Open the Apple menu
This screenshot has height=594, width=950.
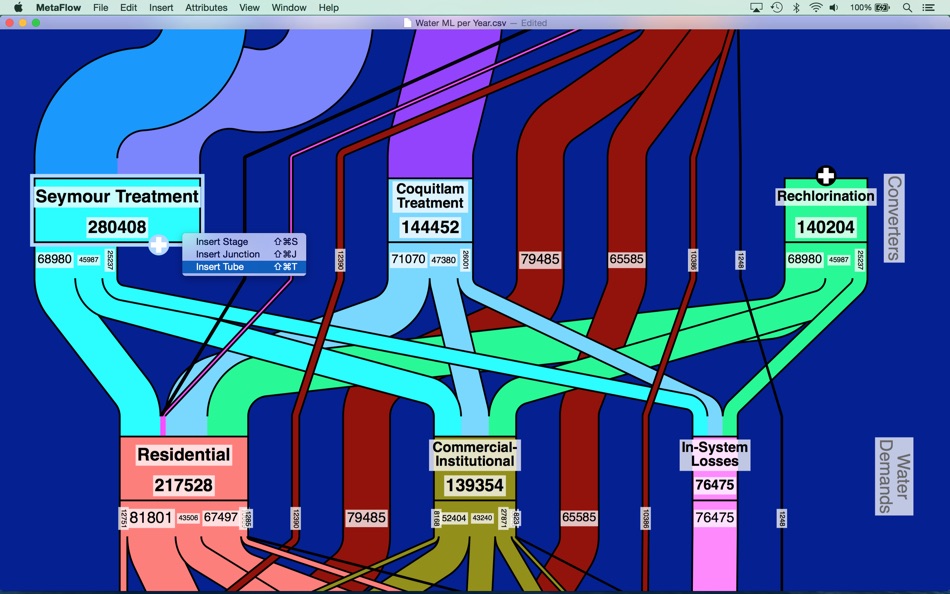click(x=18, y=7)
